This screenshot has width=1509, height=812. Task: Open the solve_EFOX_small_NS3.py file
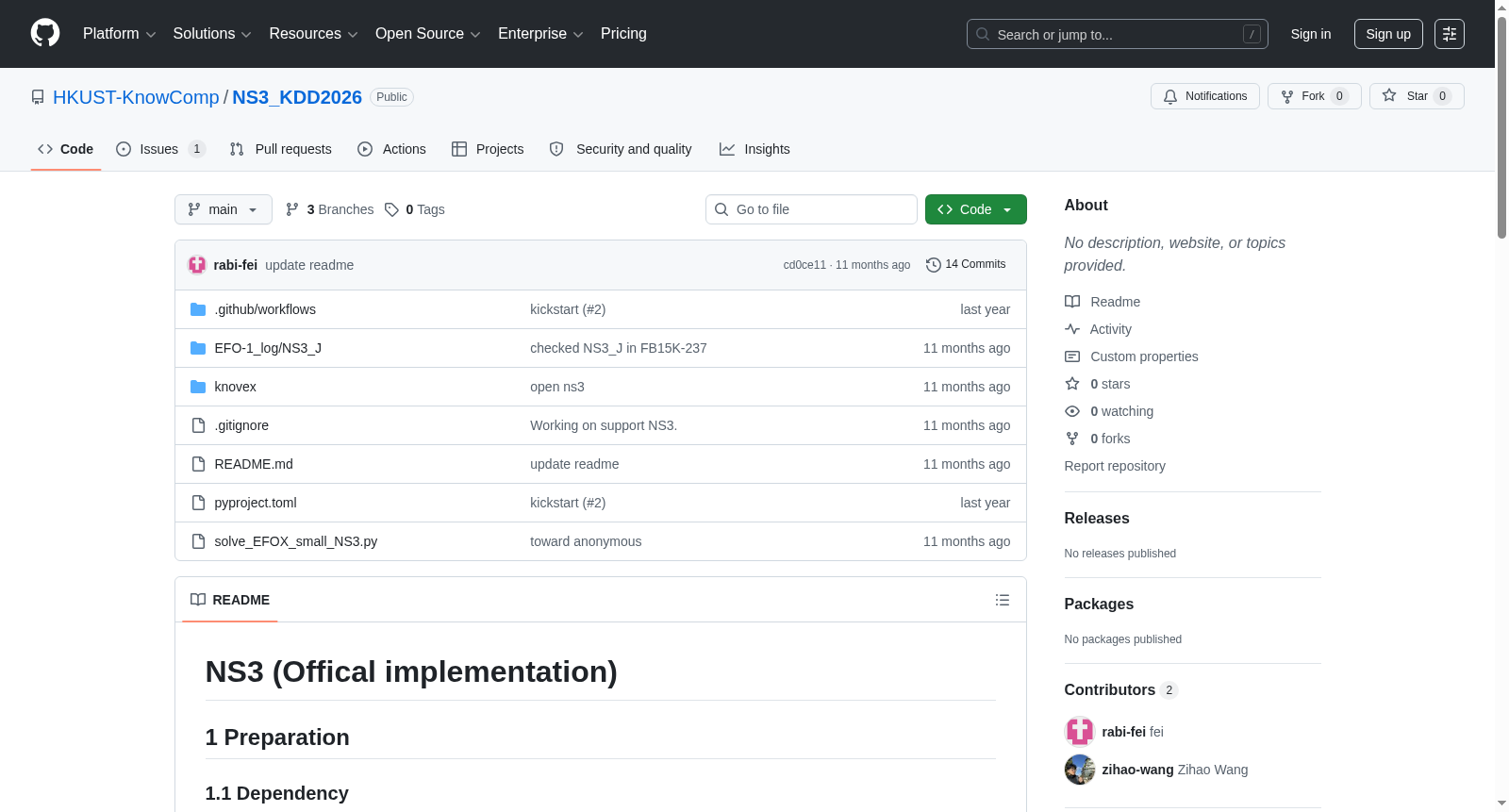[296, 541]
